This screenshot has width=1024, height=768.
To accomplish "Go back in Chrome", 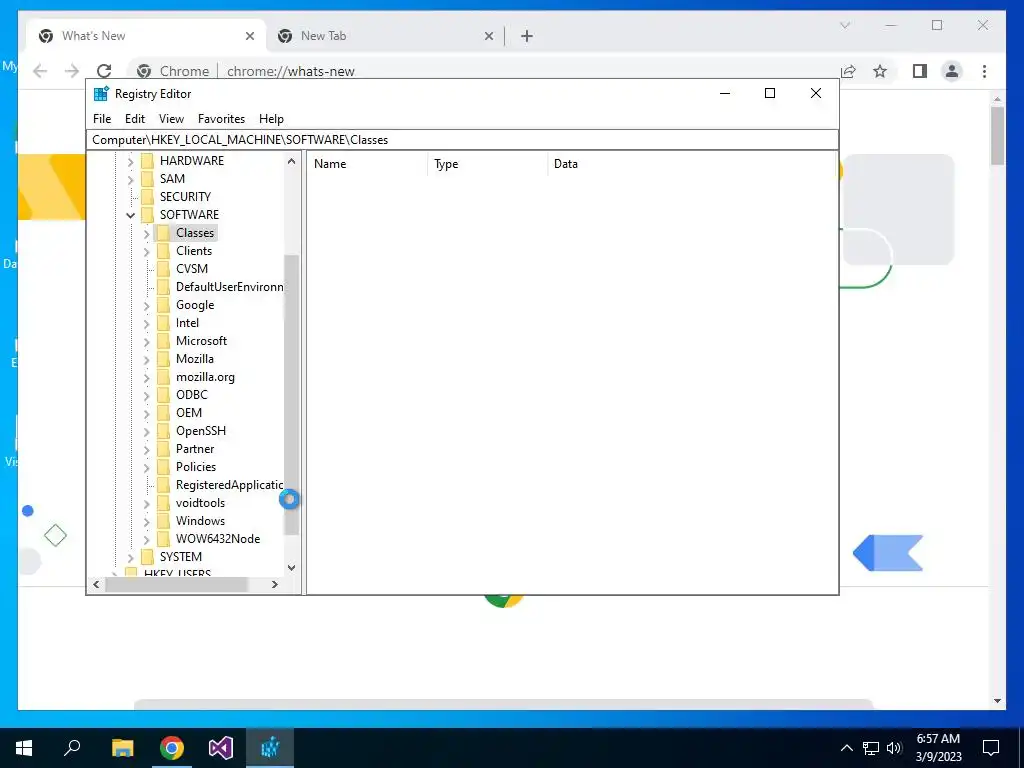I will pos(40,71).
